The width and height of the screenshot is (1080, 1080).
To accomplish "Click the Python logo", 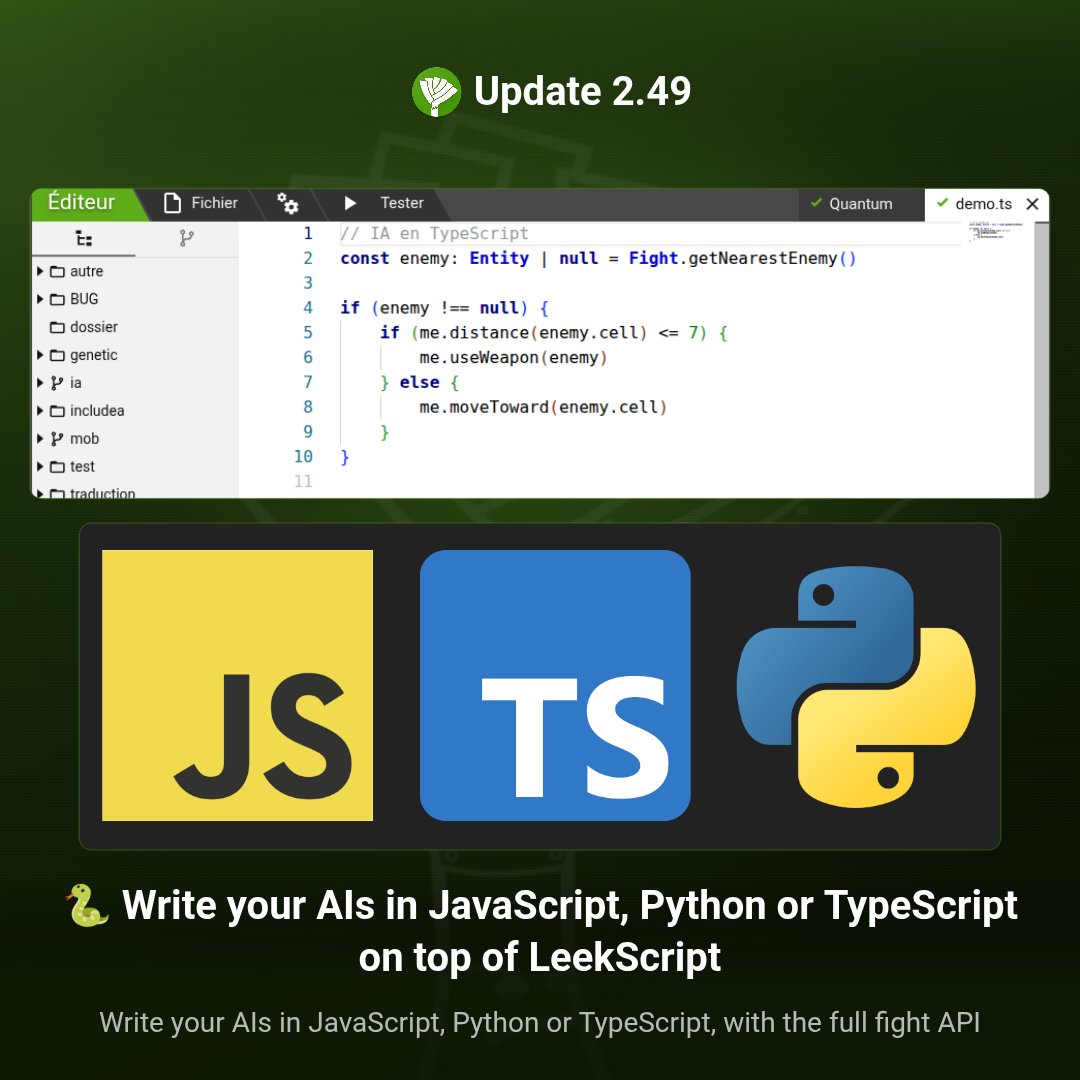I will coord(856,687).
